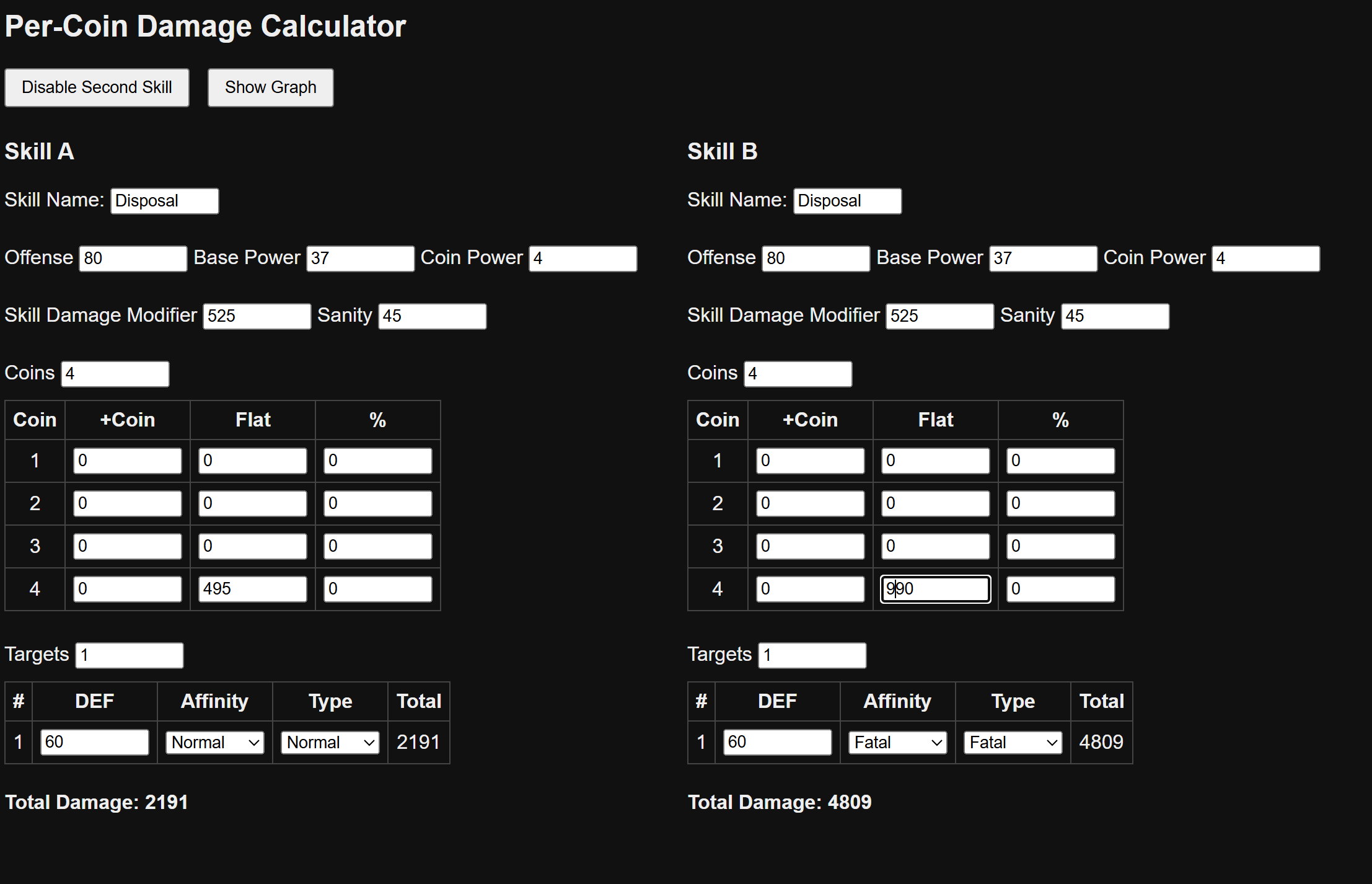This screenshot has height=884, width=1372.
Task: Focus Skill A Skill Damage Modifier field
Action: coord(257,316)
